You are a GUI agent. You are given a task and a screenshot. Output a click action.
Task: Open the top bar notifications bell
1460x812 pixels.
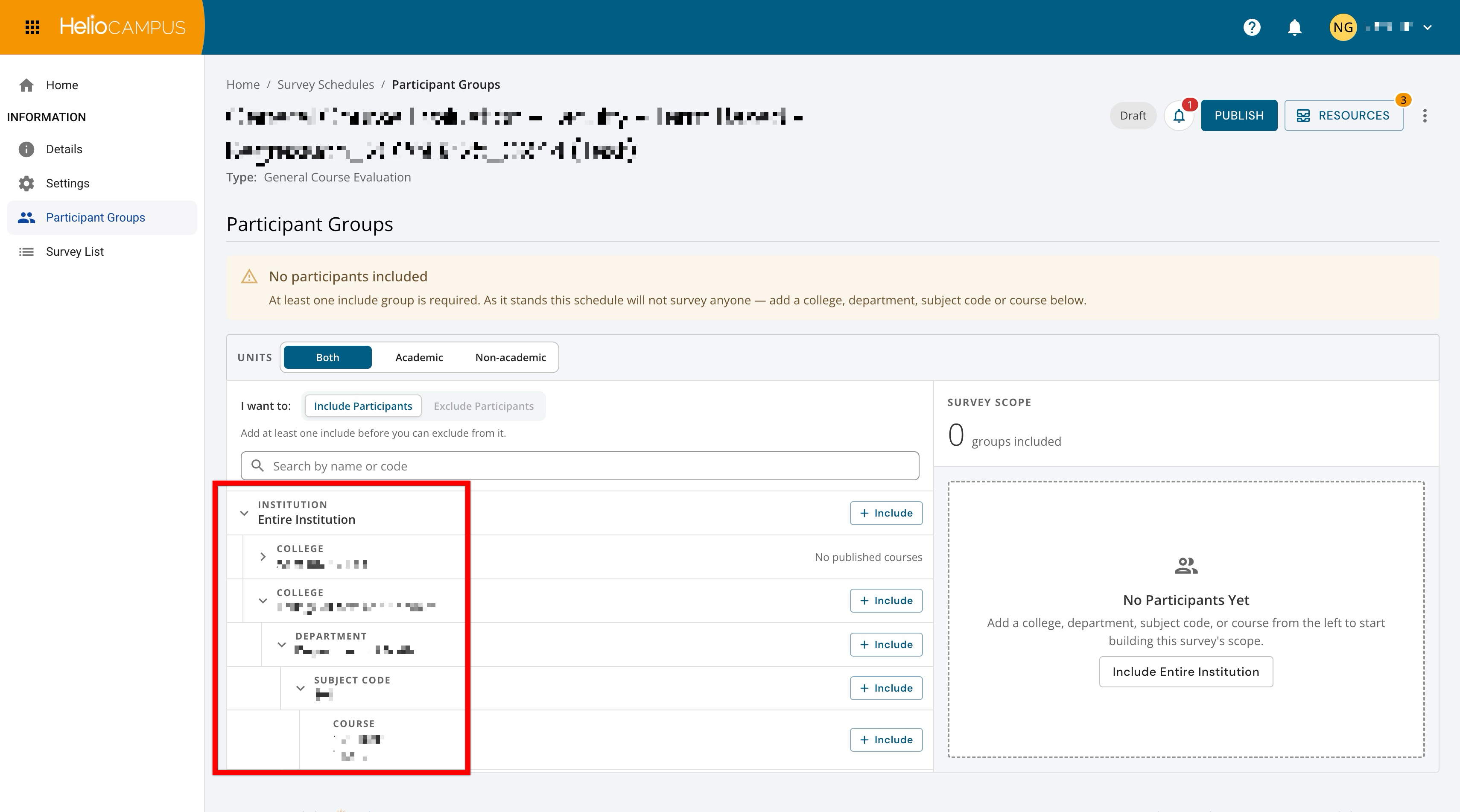(1294, 27)
